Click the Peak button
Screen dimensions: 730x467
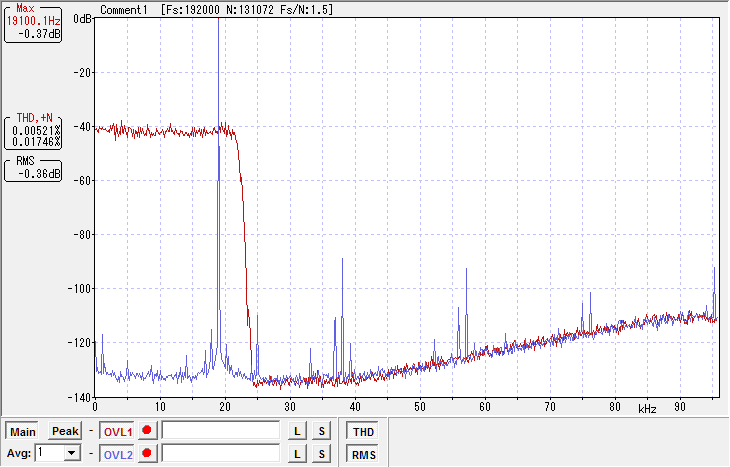(65, 431)
